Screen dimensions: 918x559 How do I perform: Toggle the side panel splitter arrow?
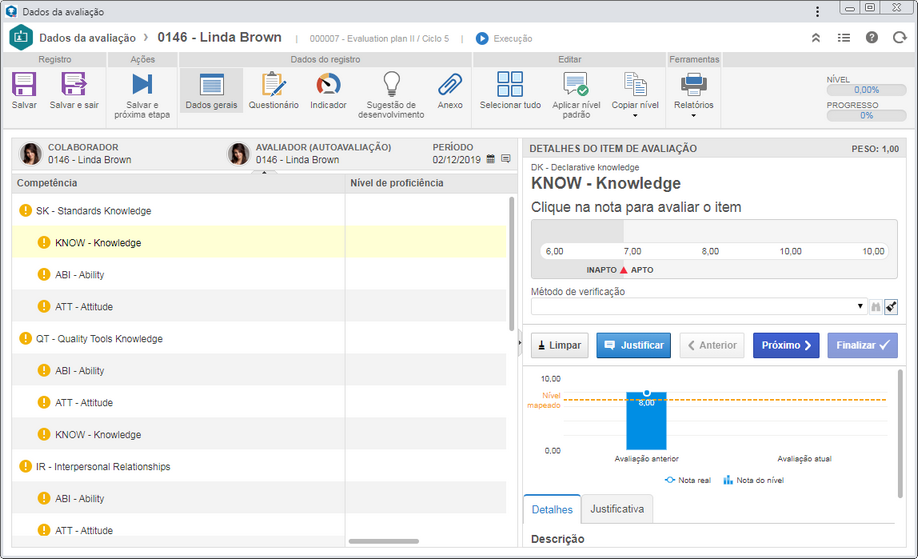(519, 344)
